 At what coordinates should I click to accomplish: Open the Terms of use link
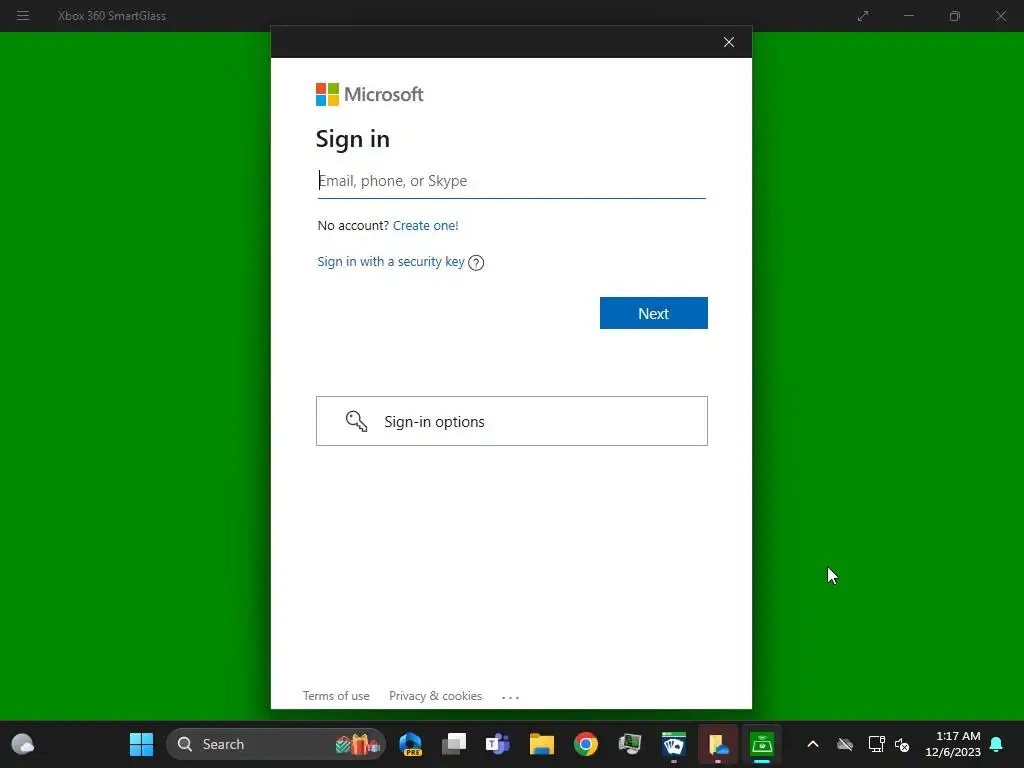tap(336, 696)
